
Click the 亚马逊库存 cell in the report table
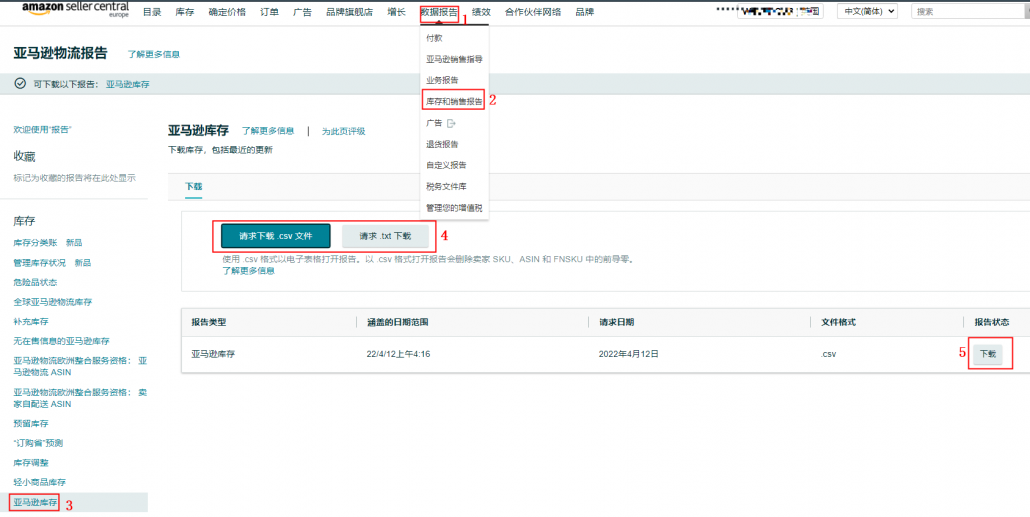(213, 354)
